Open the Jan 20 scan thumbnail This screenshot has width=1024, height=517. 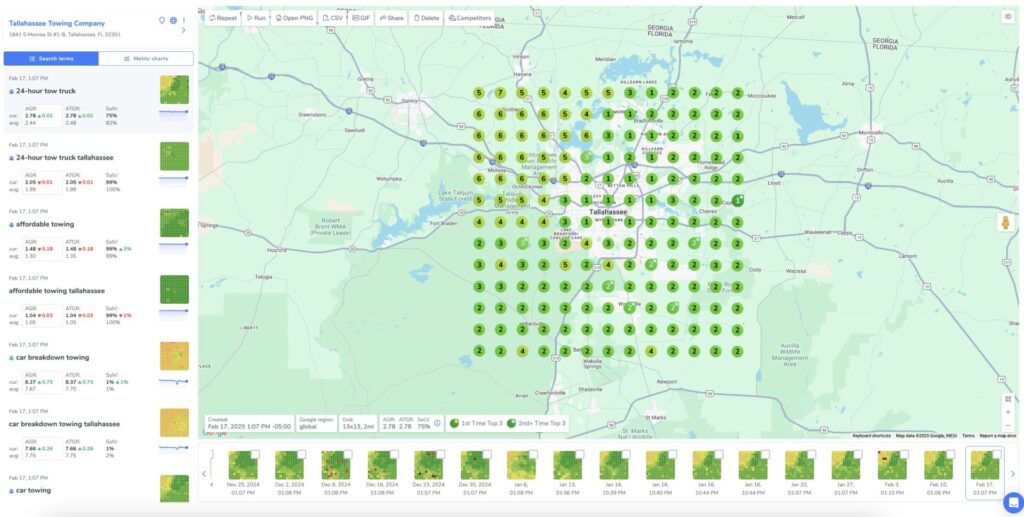pos(799,466)
